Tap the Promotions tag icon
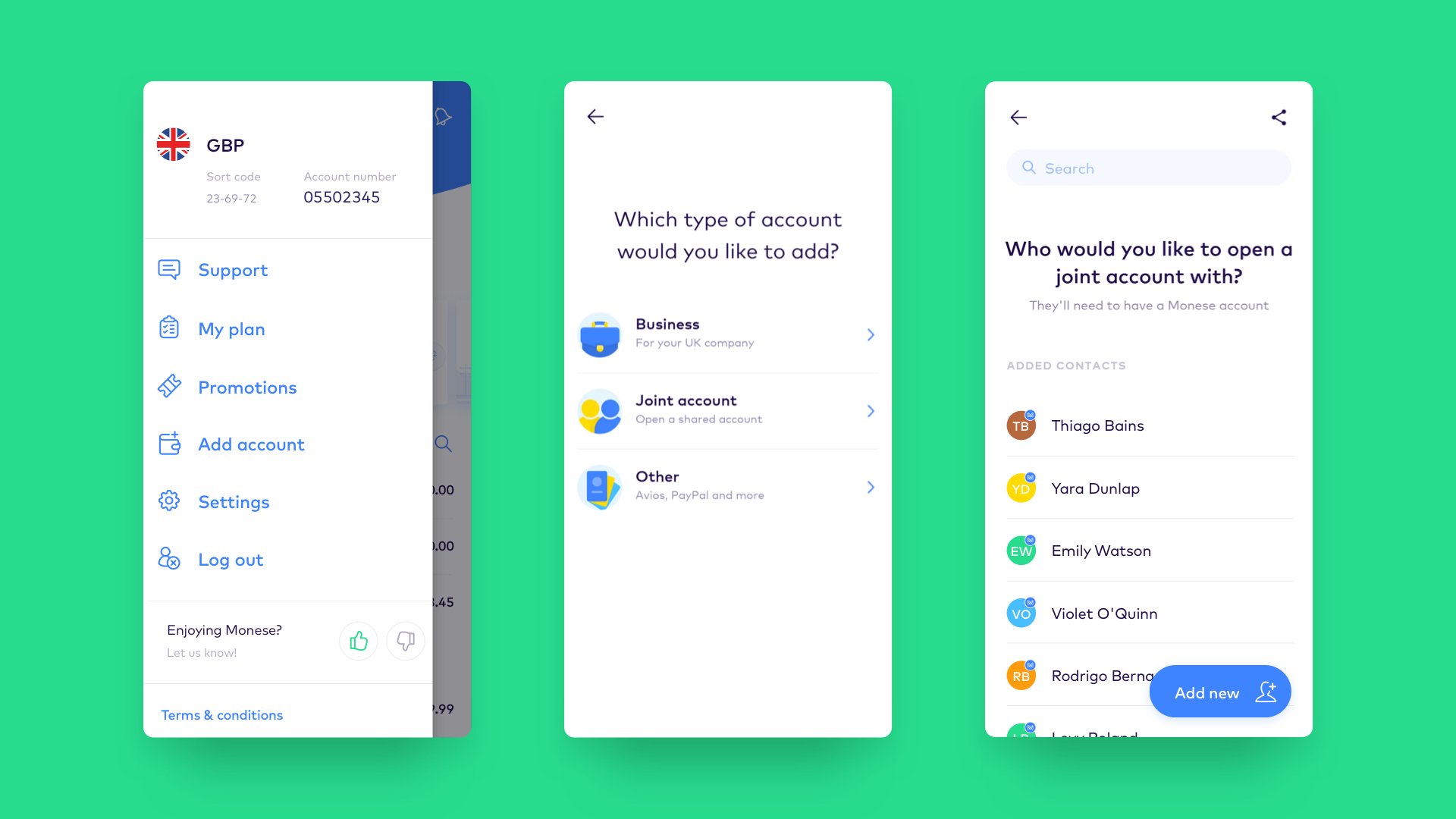Viewport: 1456px width, 819px height. click(x=168, y=386)
